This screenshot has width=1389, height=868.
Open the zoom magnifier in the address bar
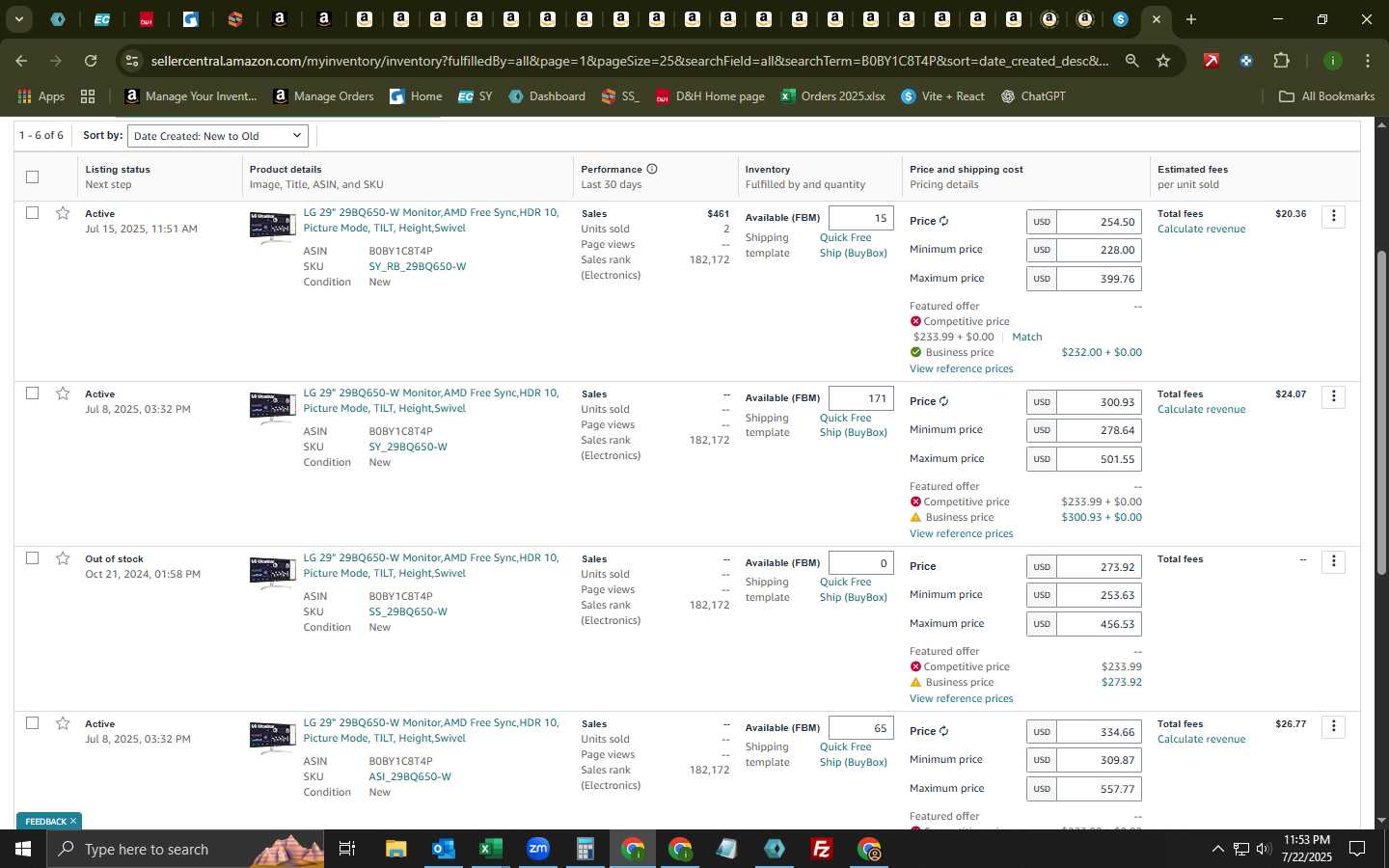[x=1131, y=61]
